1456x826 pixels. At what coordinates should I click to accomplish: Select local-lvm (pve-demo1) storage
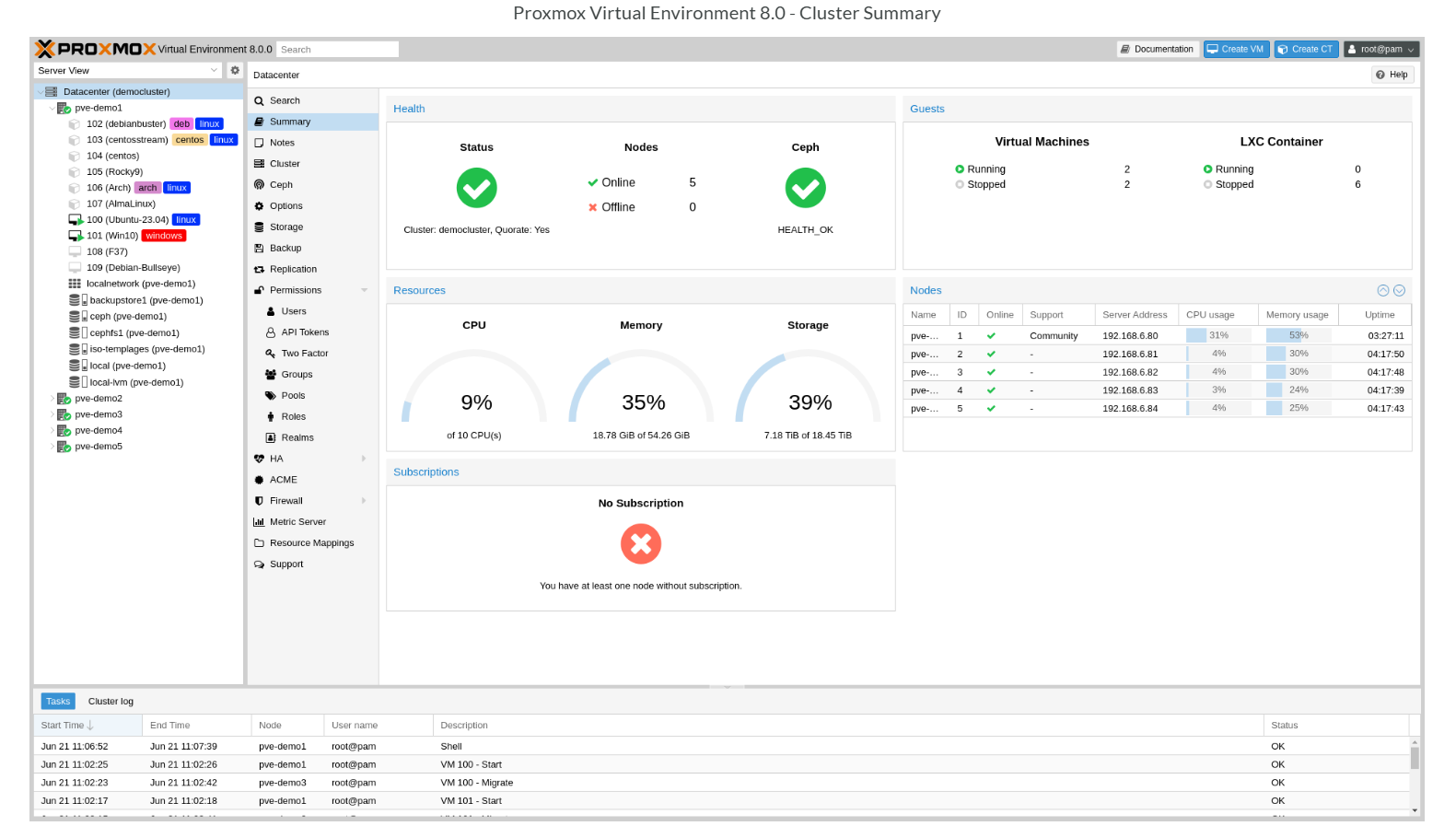tap(136, 382)
